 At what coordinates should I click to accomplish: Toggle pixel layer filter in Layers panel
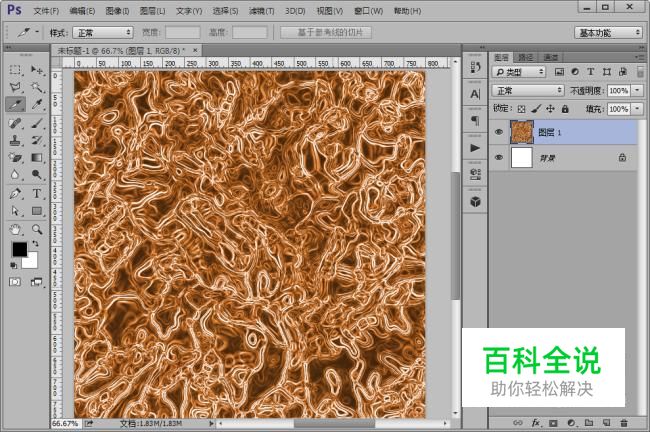pos(559,72)
